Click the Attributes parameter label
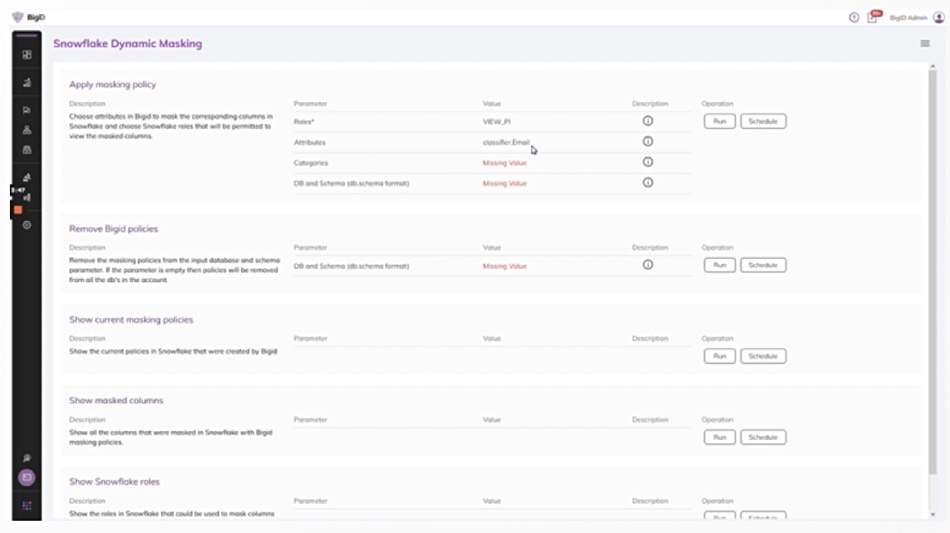950x533 pixels. coord(310,142)
